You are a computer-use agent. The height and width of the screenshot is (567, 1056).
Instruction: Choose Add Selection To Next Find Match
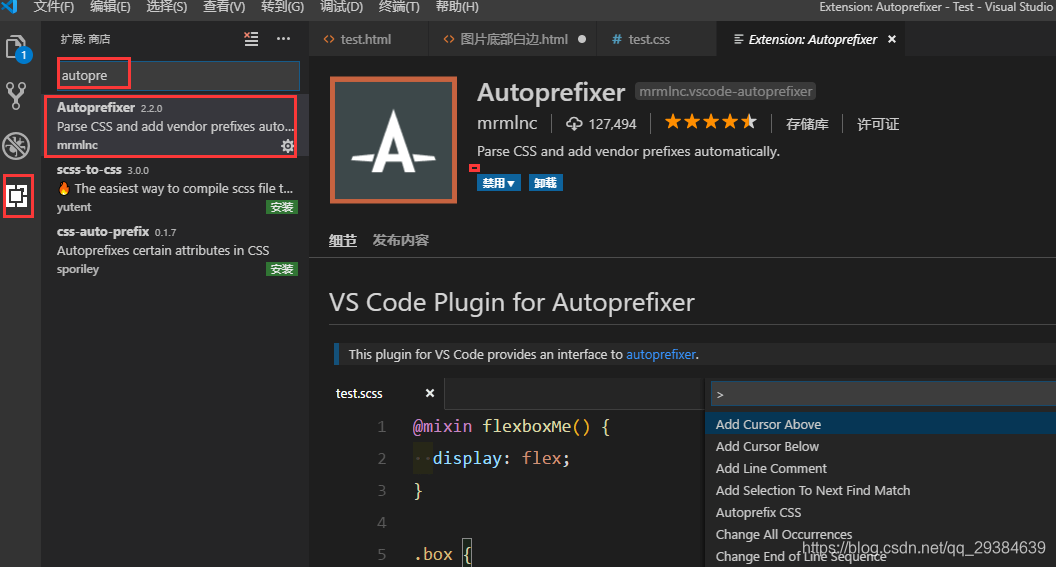(x=880, y=490)
